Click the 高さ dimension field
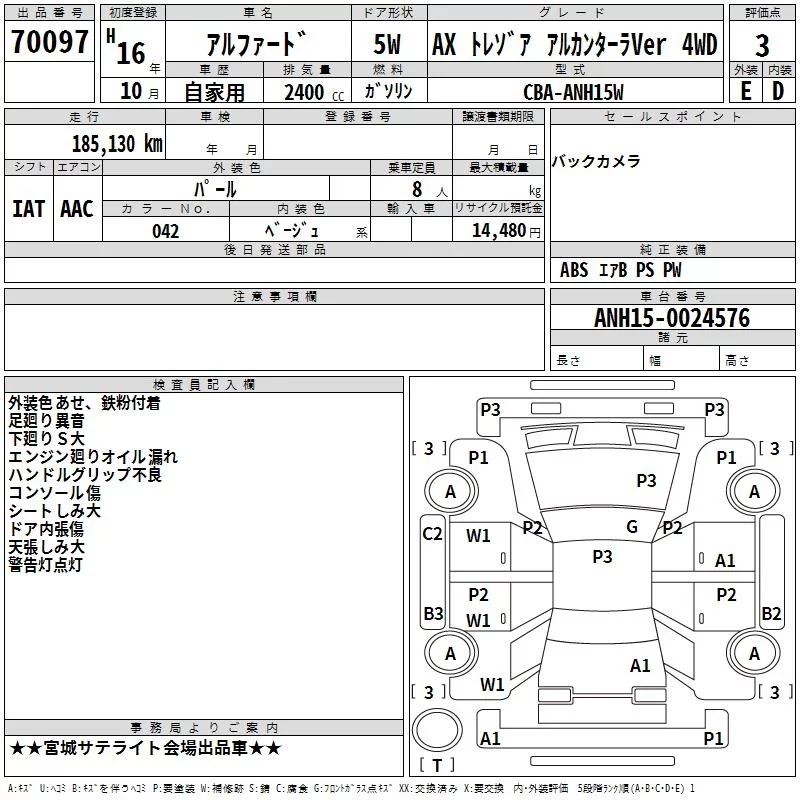Image resolution: width=800 pixels, height=800 pixels. tap(757, 358)
